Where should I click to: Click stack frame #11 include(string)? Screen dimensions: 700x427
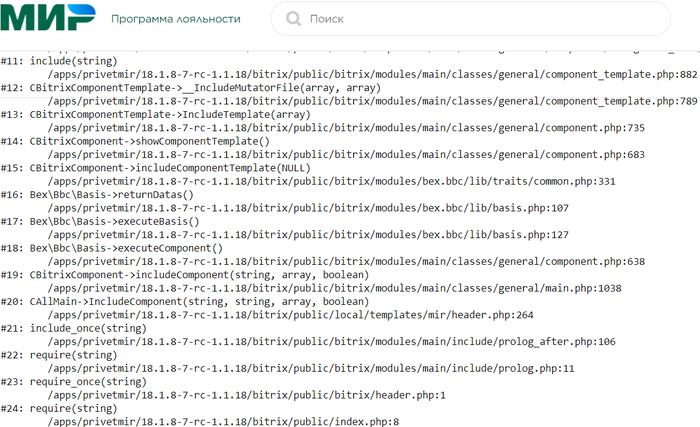coord(73,61)
